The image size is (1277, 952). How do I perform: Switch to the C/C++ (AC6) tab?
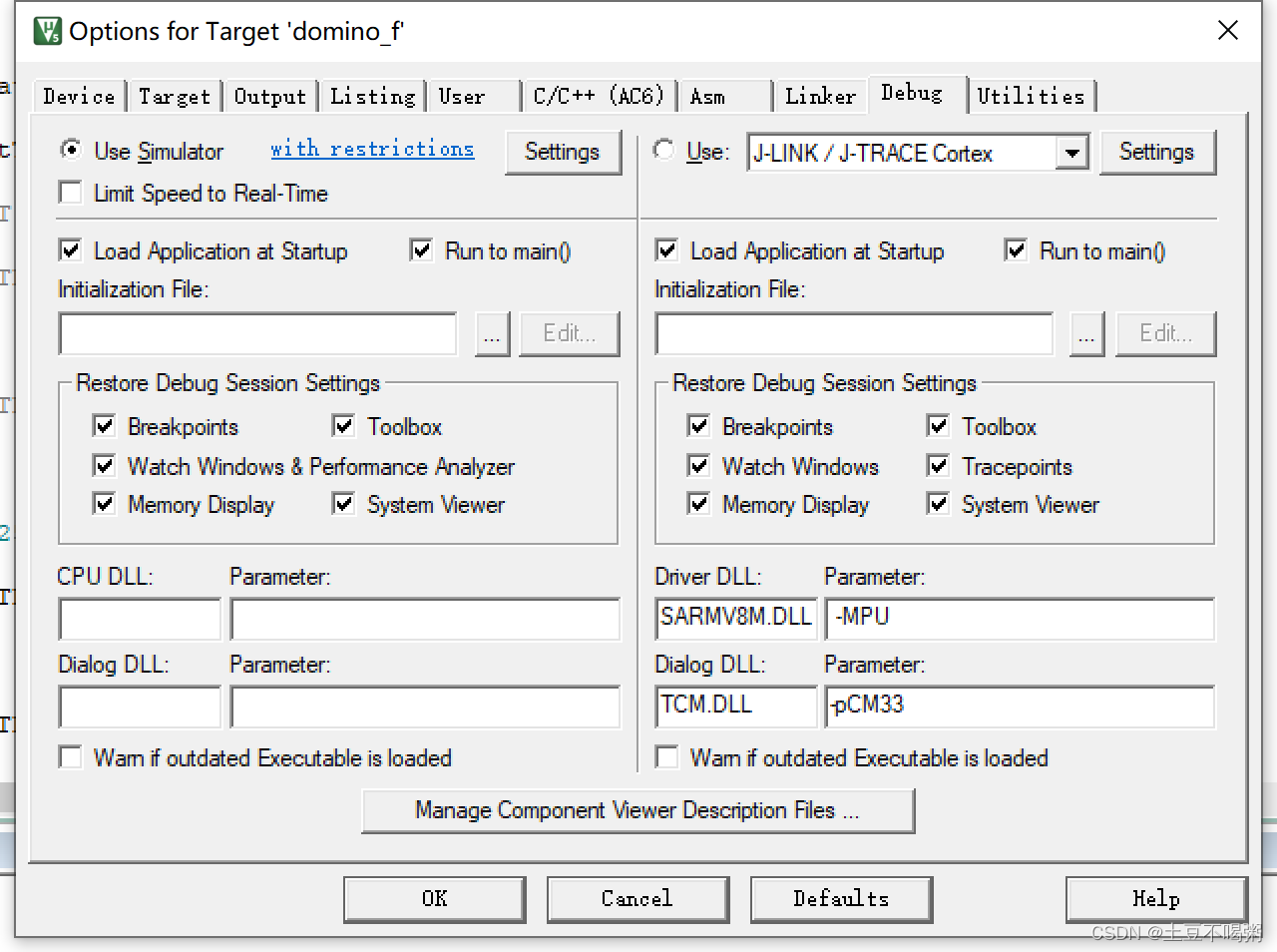pyautogui.click(x=598, y=96)
